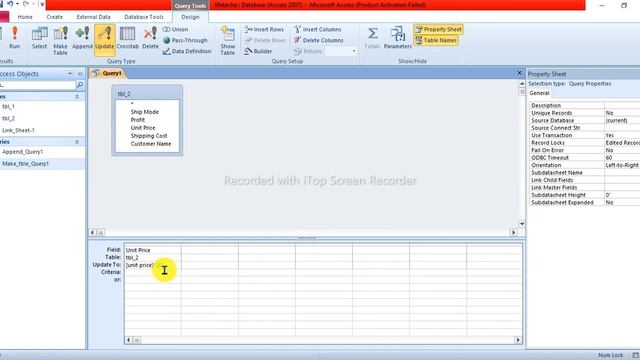The image size is (640, 360).
Task: Run the query with the Run button
Action: click(x=14, y=38)
